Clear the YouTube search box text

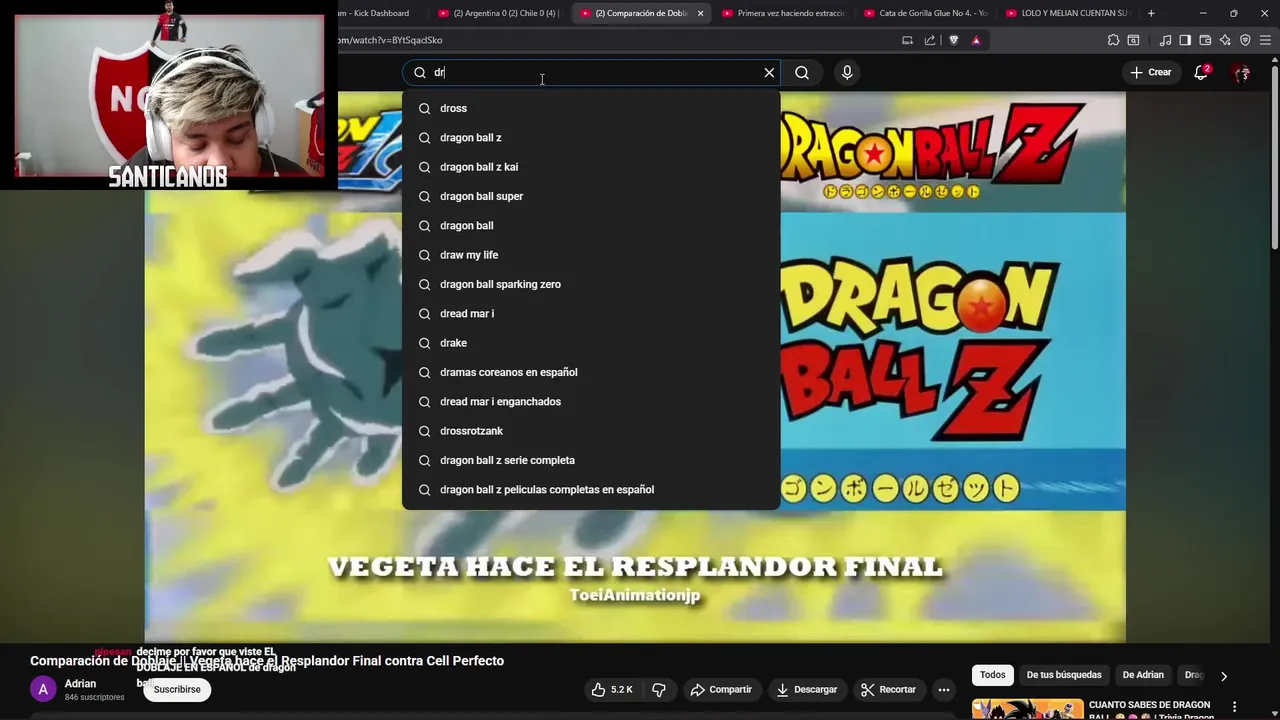tap(769, 72)
